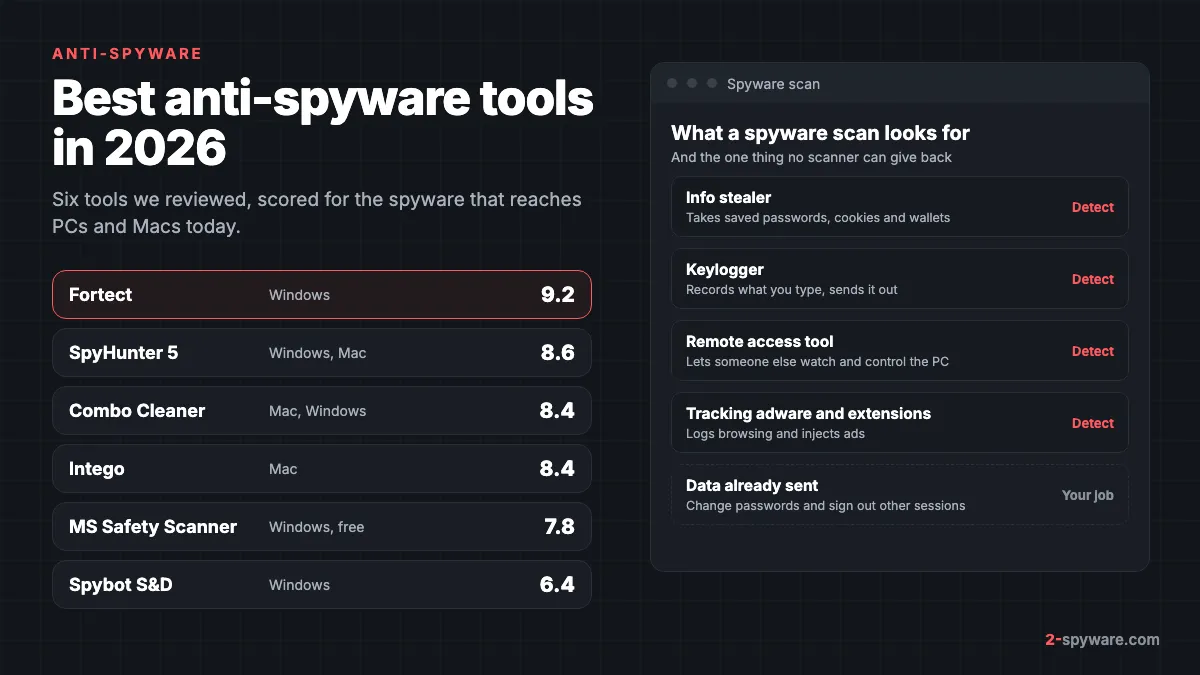Viewport: 1200px width, 675px height.
Task: Open the SpyHunter 5 entry
Action: 322,353
